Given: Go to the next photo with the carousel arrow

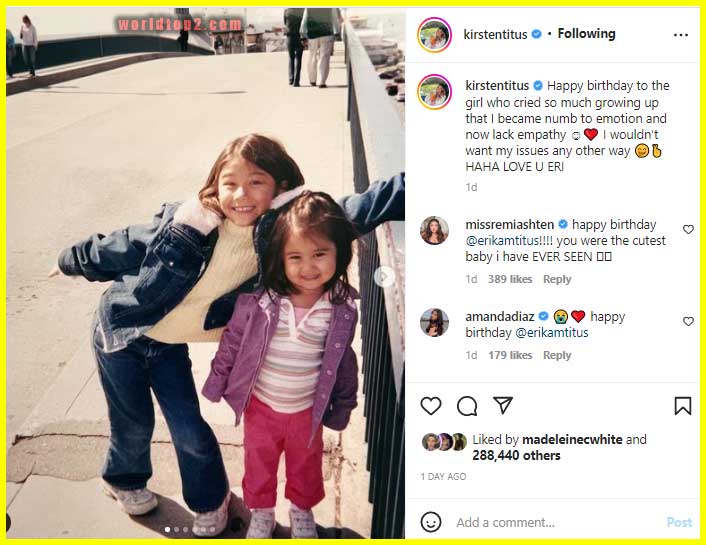Looking at the screenshot, I should click(384, 277).
